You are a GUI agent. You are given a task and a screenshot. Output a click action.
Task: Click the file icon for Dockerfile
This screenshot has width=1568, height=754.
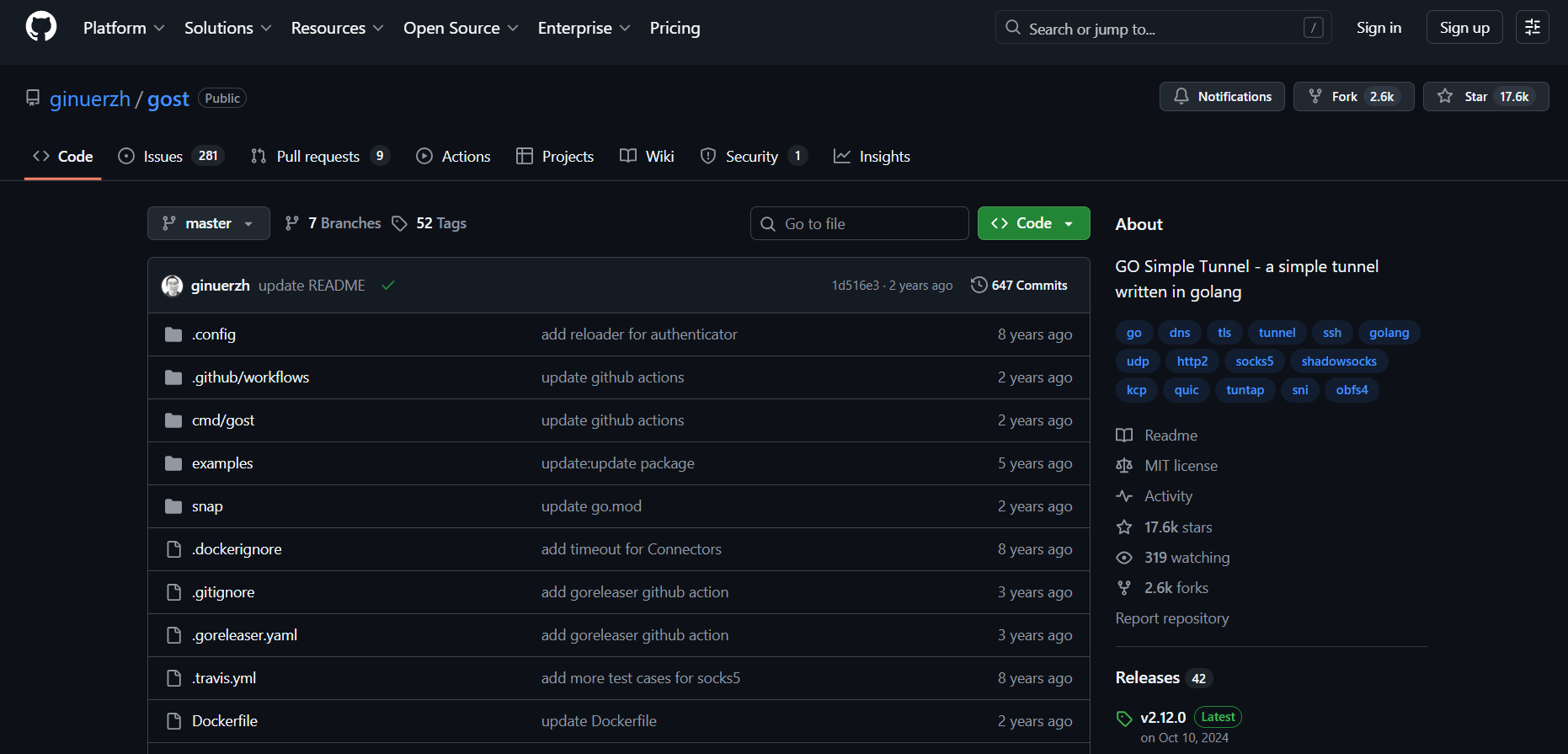173,721
